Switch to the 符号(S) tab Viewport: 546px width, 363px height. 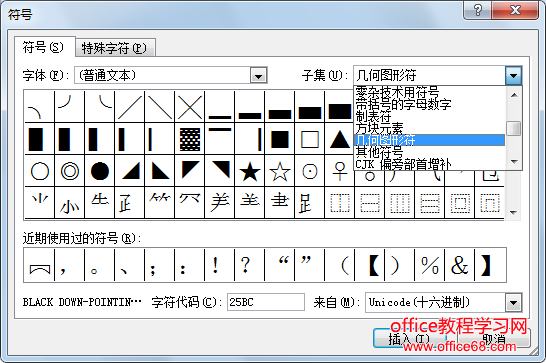(44, 47)
